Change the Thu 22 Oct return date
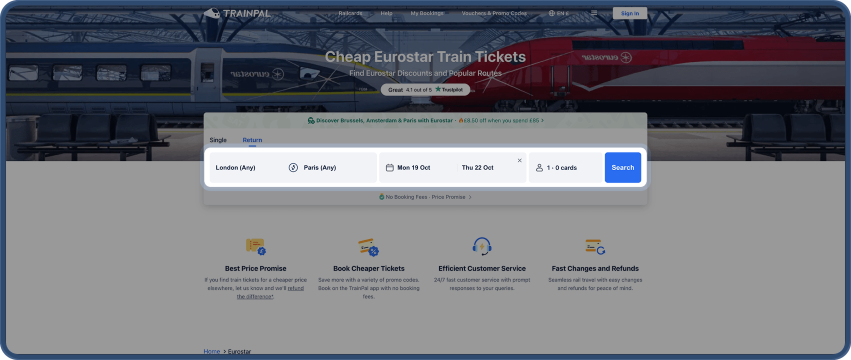This screenshot has height=360, width=851. coord(478,168)
